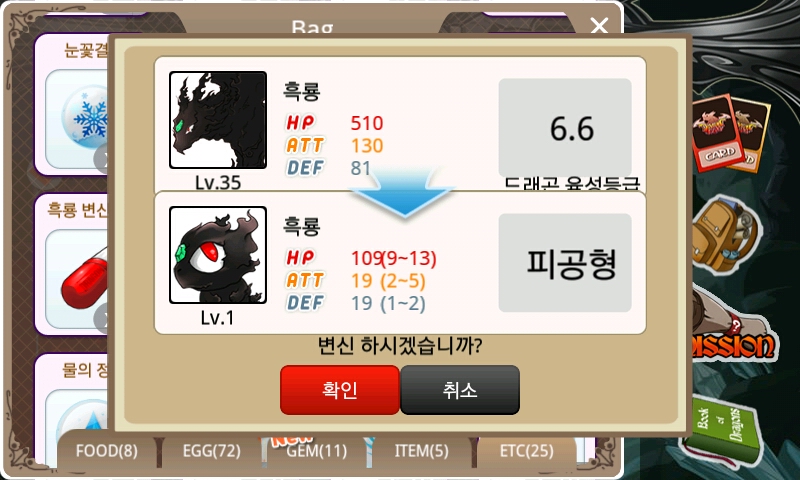Close the Bag window with X
Screen dimensions: 800x480
tap(599, 24)
